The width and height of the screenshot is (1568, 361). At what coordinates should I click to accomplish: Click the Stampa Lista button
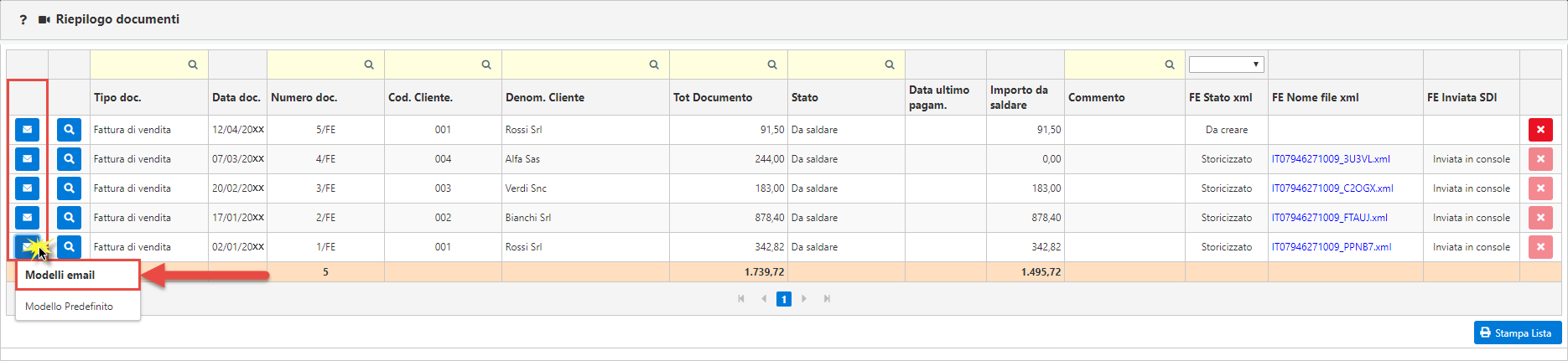pos(1518,333)
